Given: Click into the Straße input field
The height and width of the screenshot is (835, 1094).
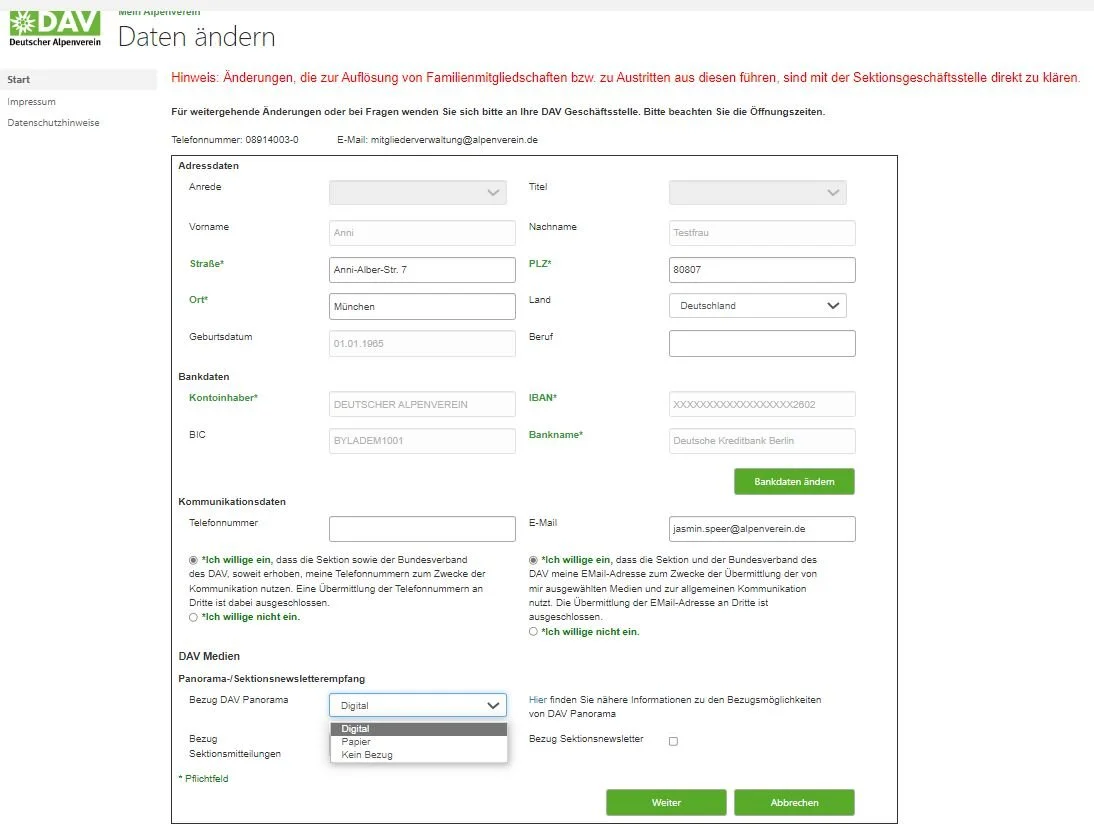Looking at the screenshot, I should tap(422, 270).
